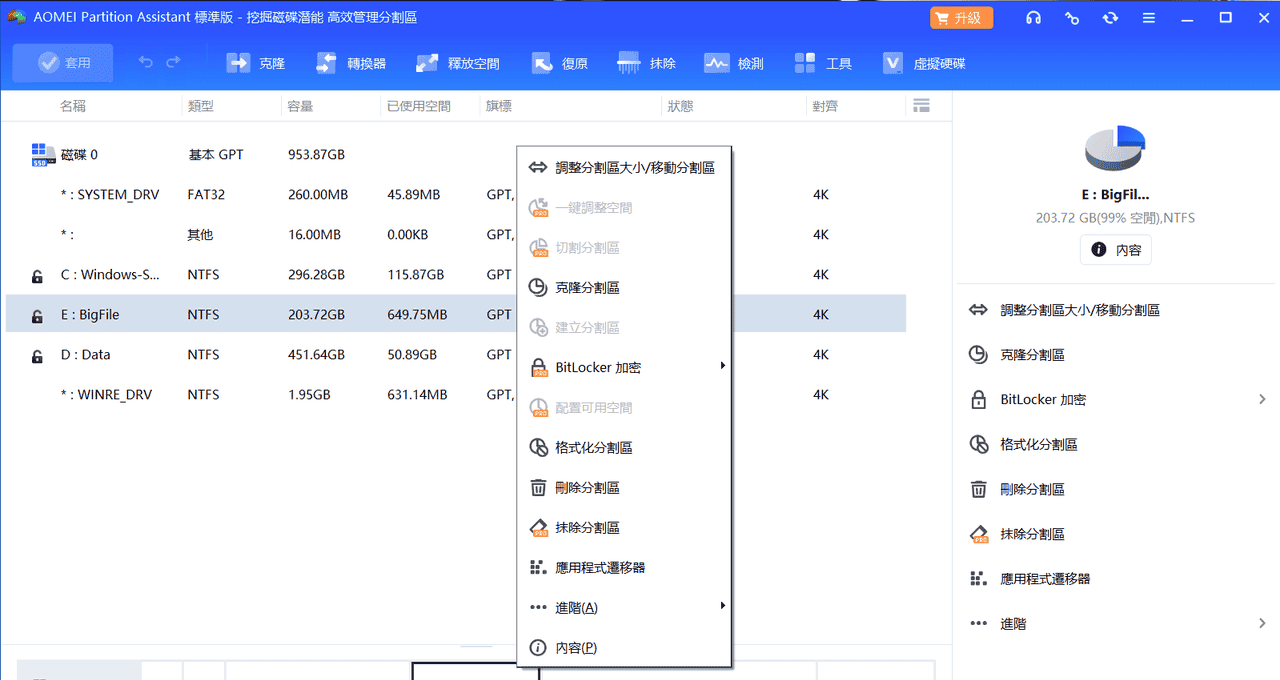This screenshot has width=1280, height=680.
Task: Select 刪除分割區 from the context menu
Action: click(x=588, y=487)
